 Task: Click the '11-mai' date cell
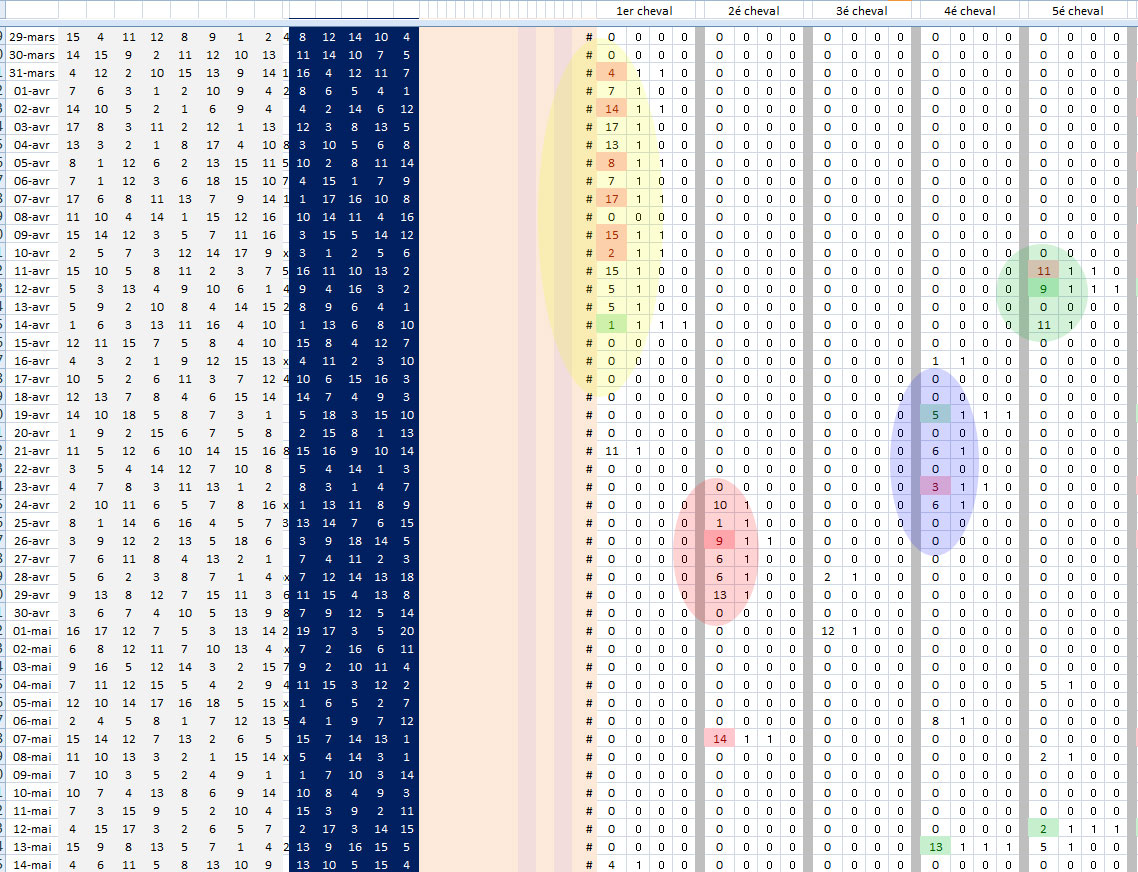click(x=32, y=811)
